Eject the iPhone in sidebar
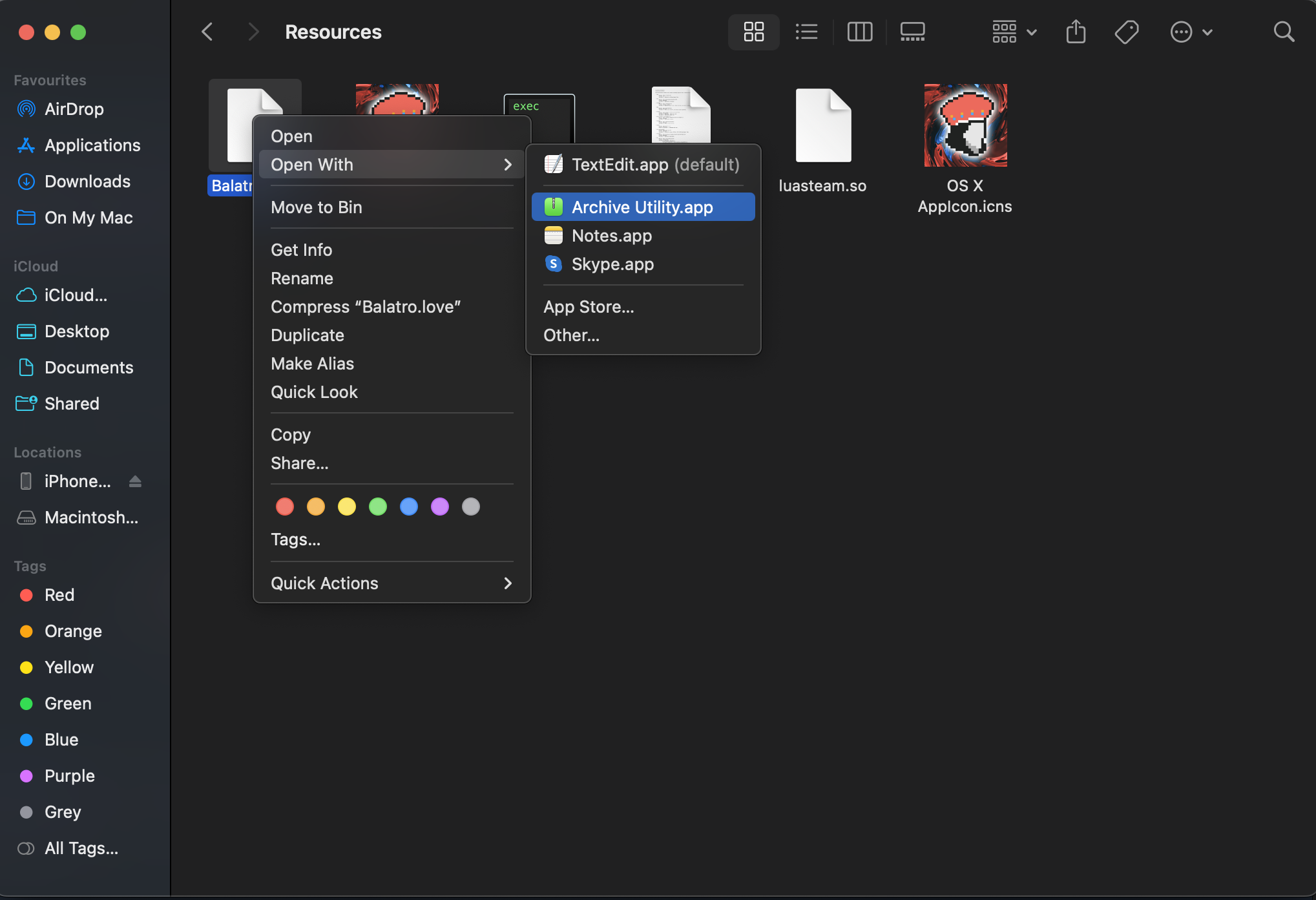The width and height of the screenshot is (1316, 900). (x=135, y=481)
